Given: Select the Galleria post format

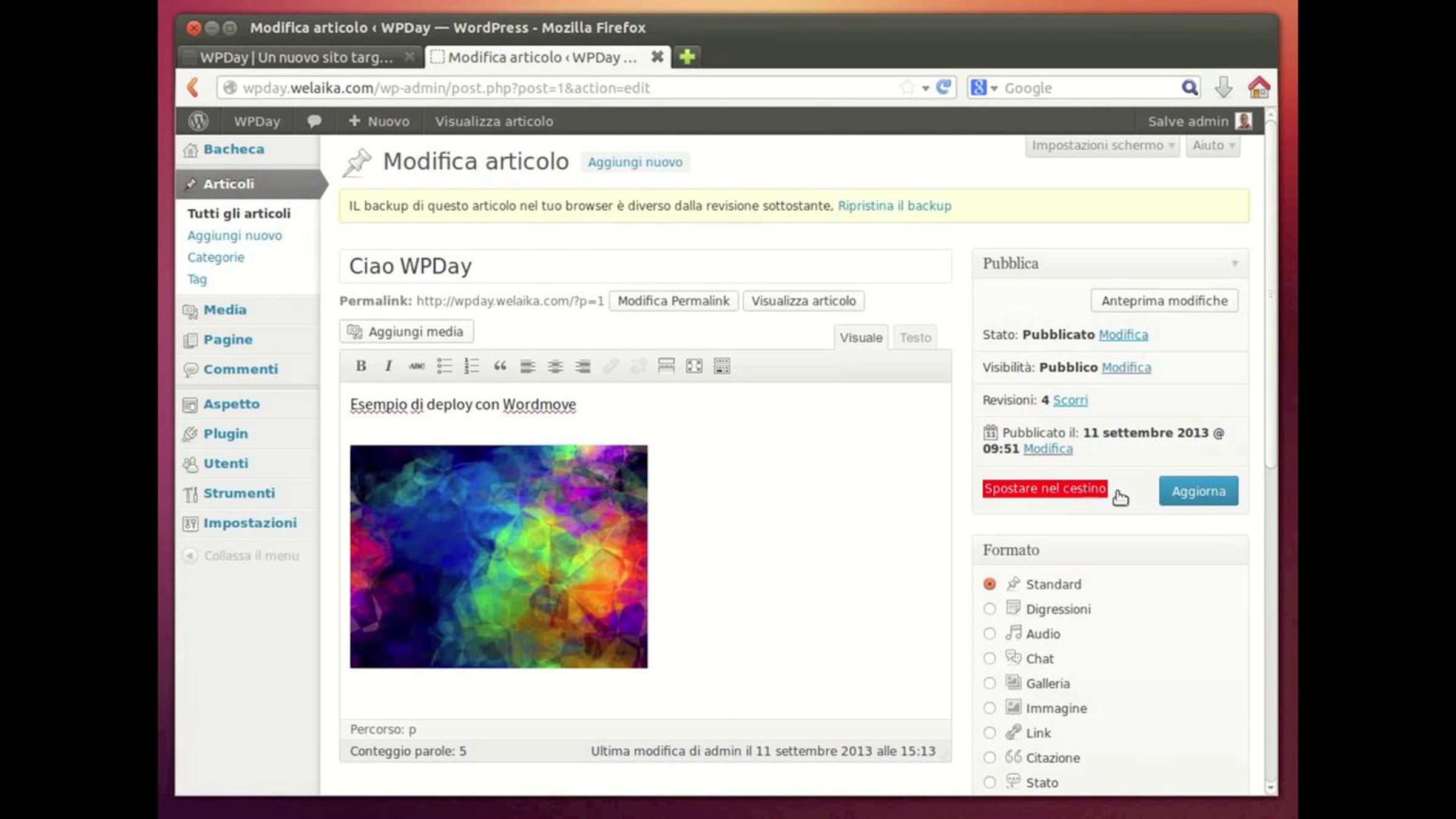Looking at the screenshot, I should coord(989,683).
